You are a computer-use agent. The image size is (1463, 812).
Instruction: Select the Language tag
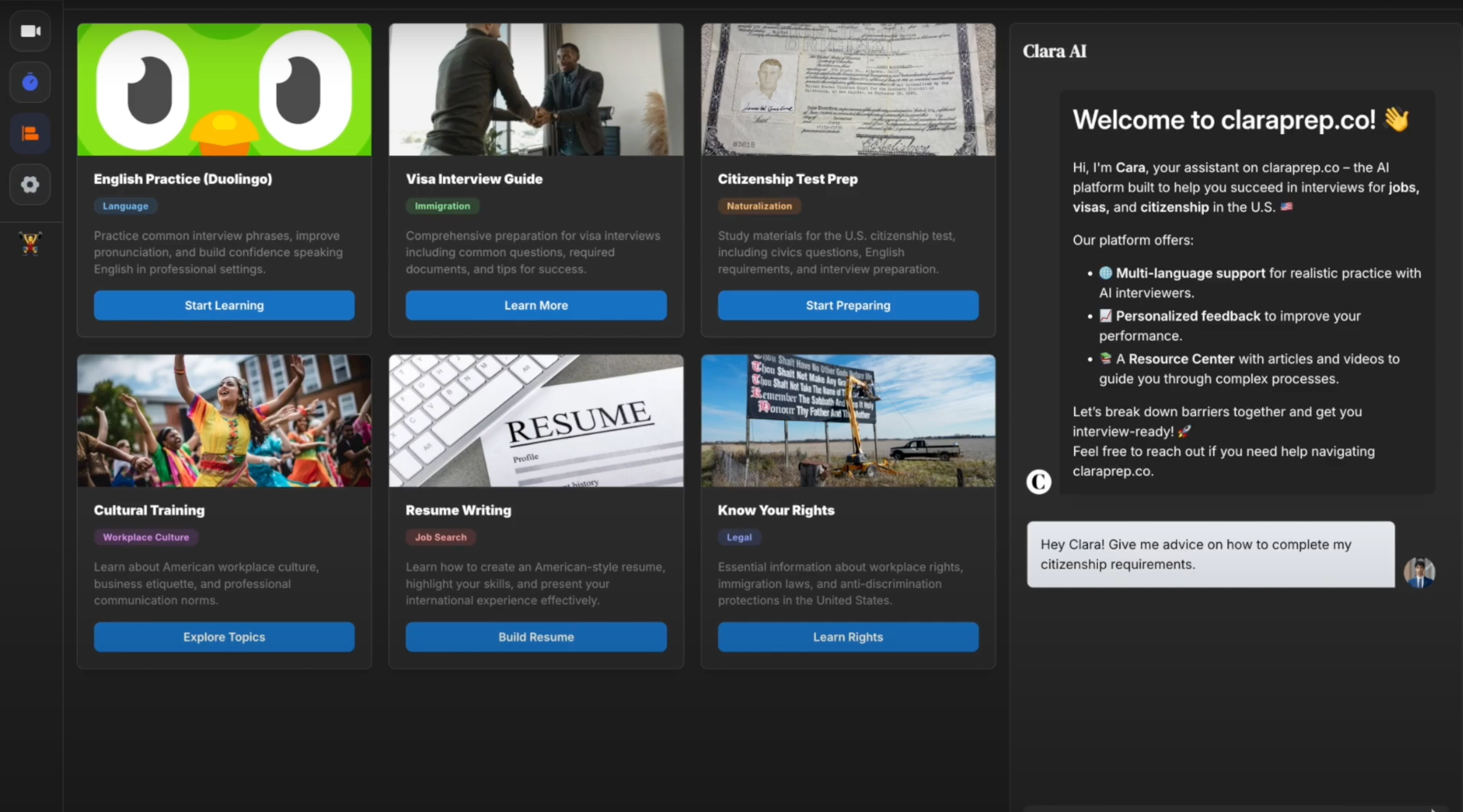pyautogui.click(x=125, y=206)
